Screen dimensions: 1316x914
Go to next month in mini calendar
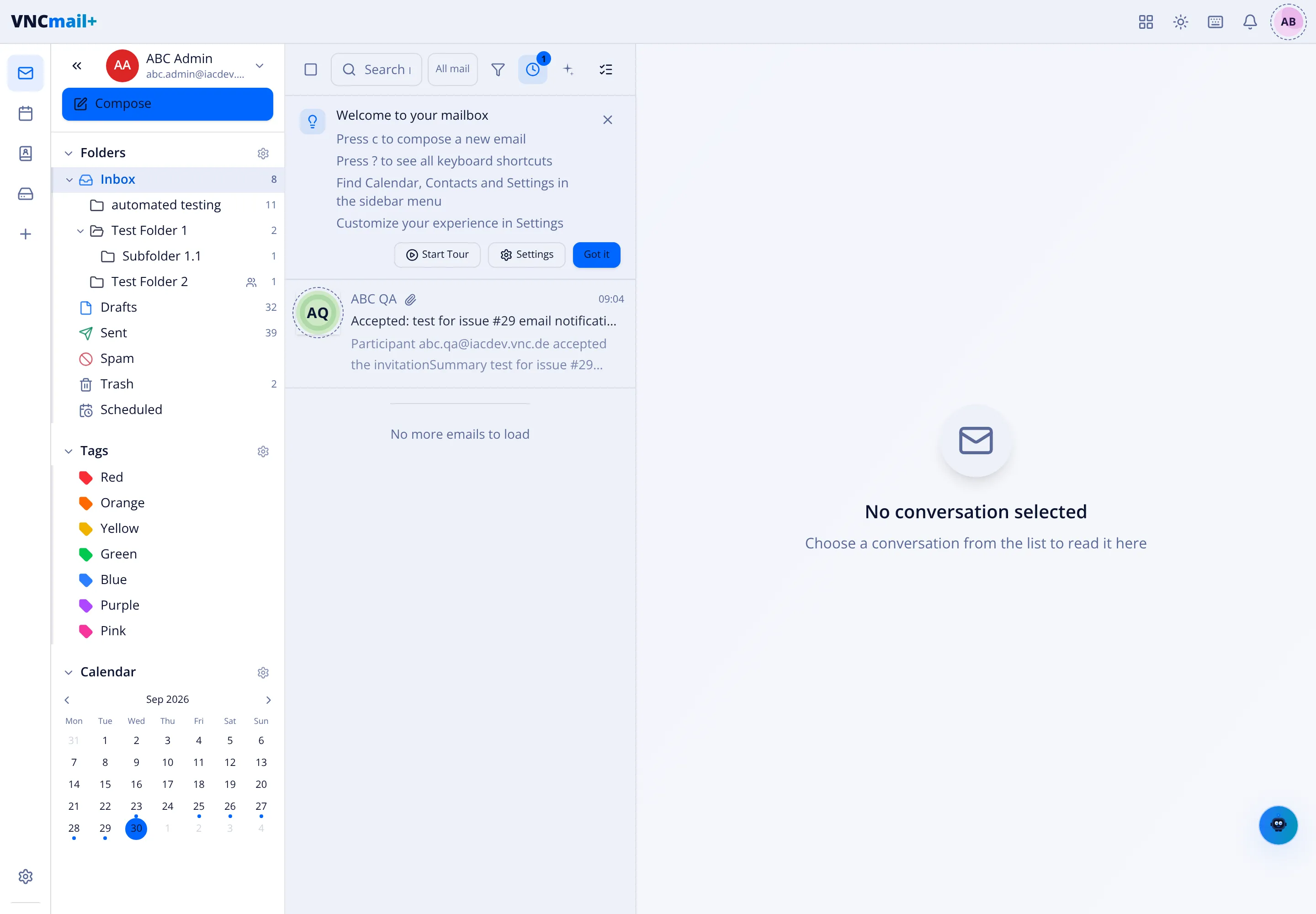[268, 700]
